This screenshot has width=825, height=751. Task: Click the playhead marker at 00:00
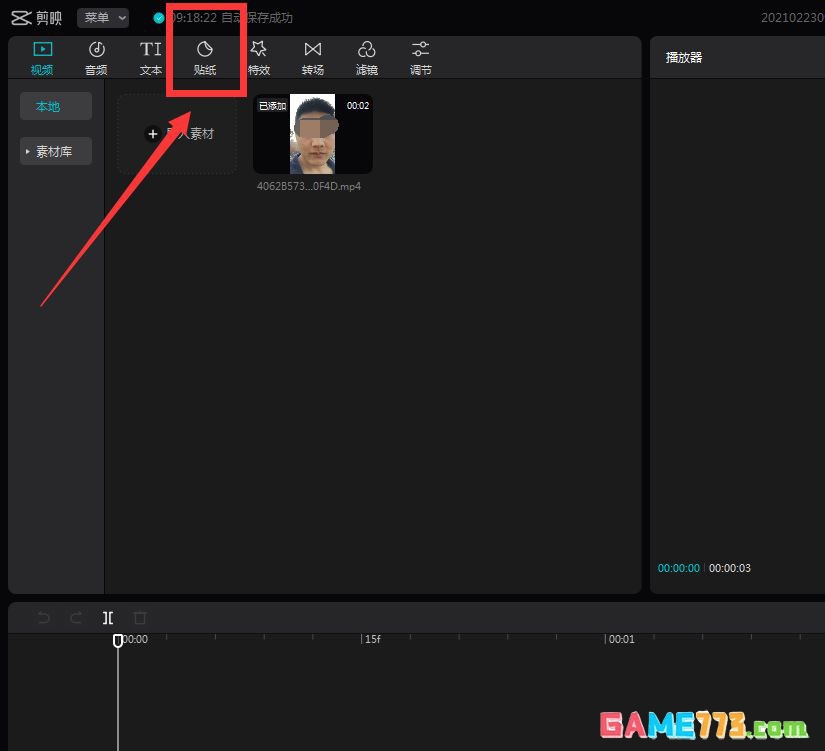pyautogui.click(x=118, y=640)
